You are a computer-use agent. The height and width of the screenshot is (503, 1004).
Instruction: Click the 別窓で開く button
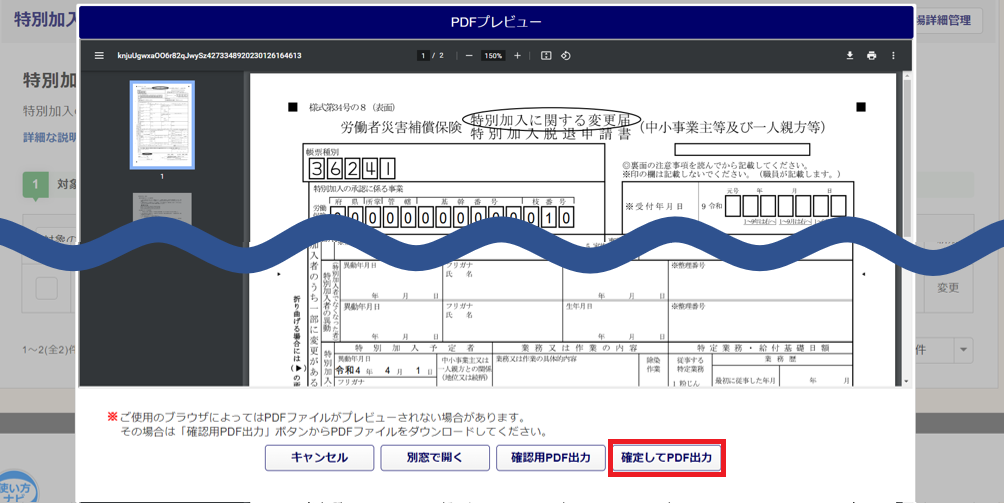(x=435, y=458)
